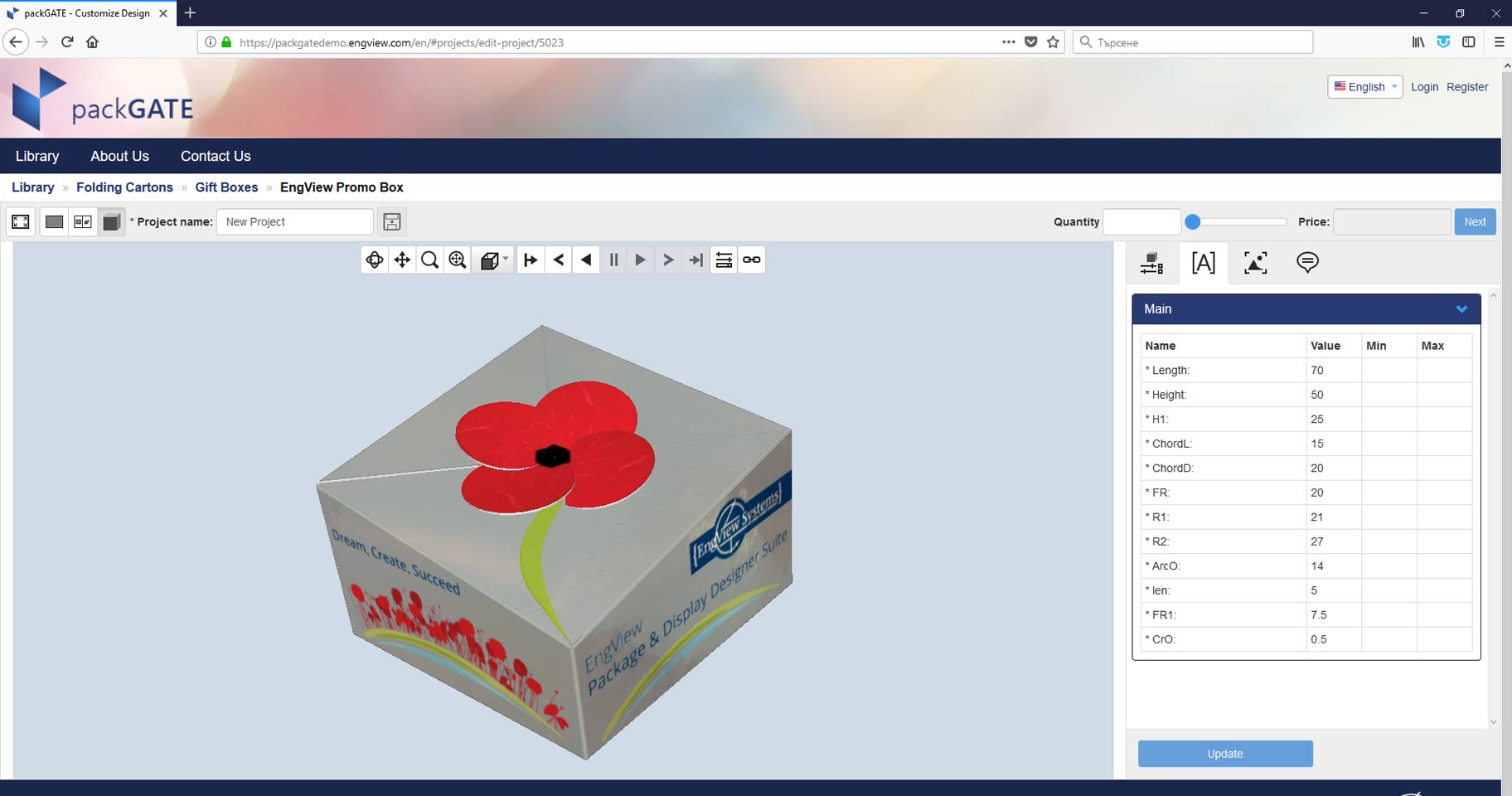Bookmark this page with star icon

pyautogui.click(x=1053, y=42)
